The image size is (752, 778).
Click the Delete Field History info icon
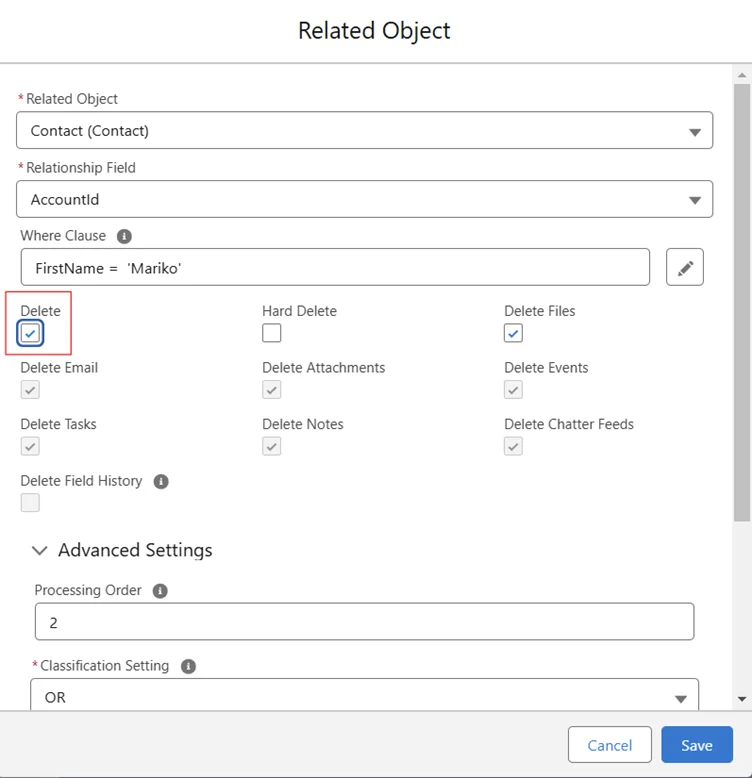tap(161, 481)
